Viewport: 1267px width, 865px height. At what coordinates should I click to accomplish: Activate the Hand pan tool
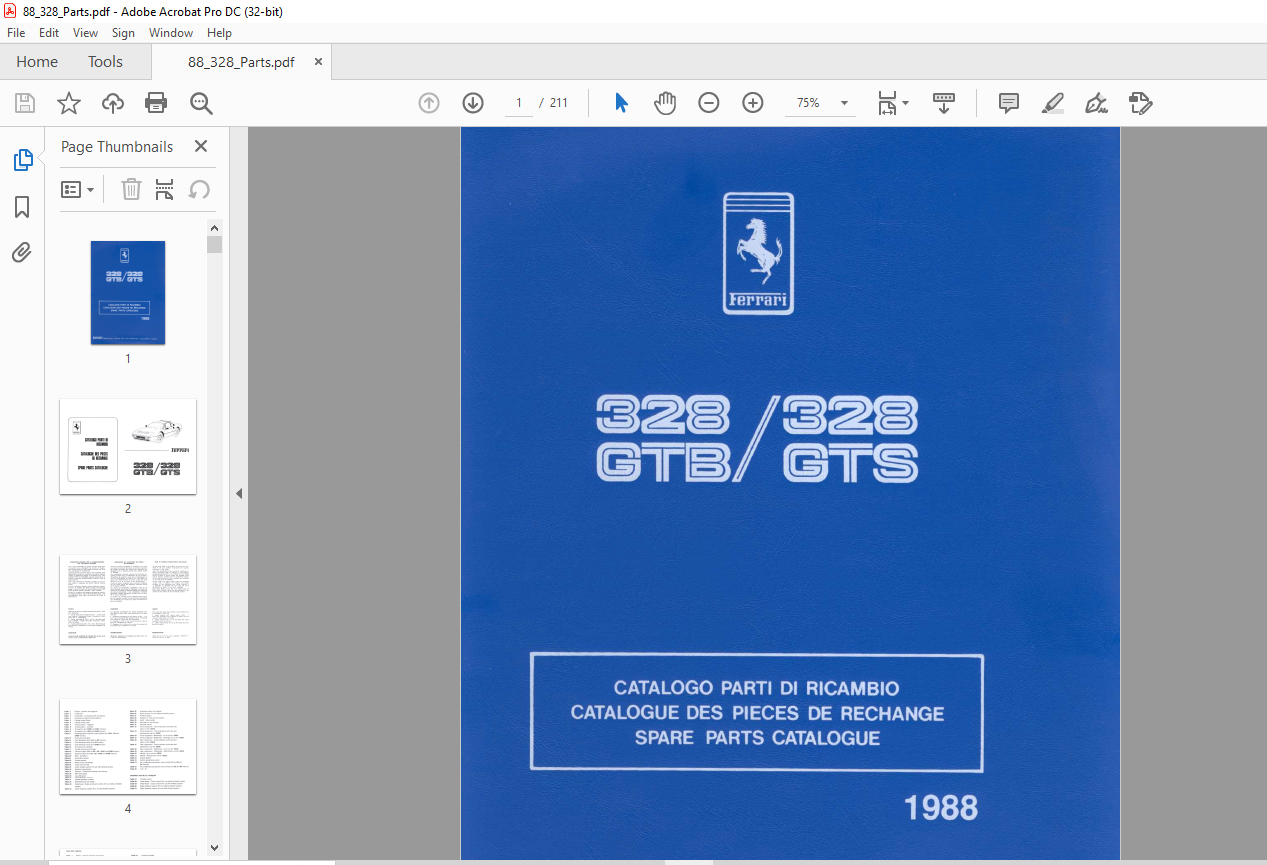click(665, 103)
